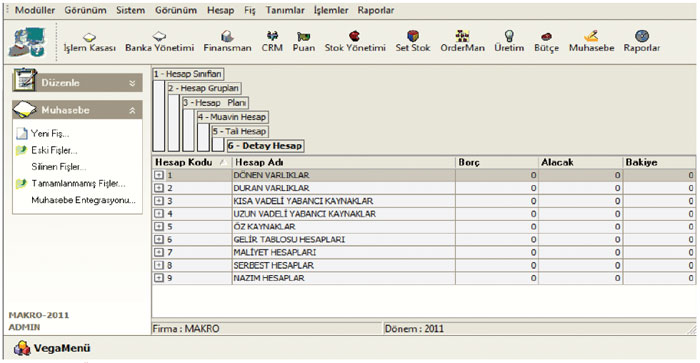The image size is (700, 363).
Task: Select the 3 - Hesap Planı level tab
Action: pyautogui.click(x=215, y=103)
